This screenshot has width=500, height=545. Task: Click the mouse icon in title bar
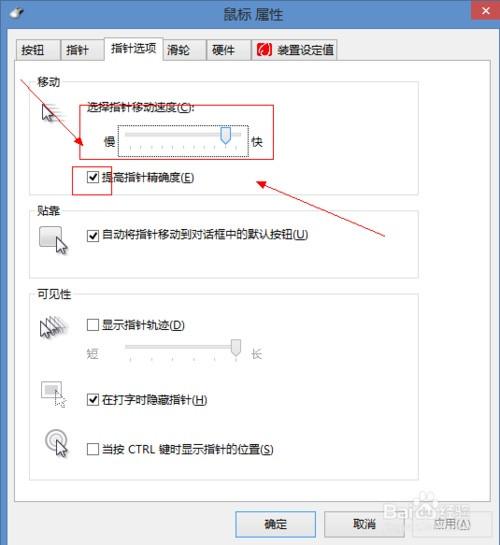(x=16, y=13)
